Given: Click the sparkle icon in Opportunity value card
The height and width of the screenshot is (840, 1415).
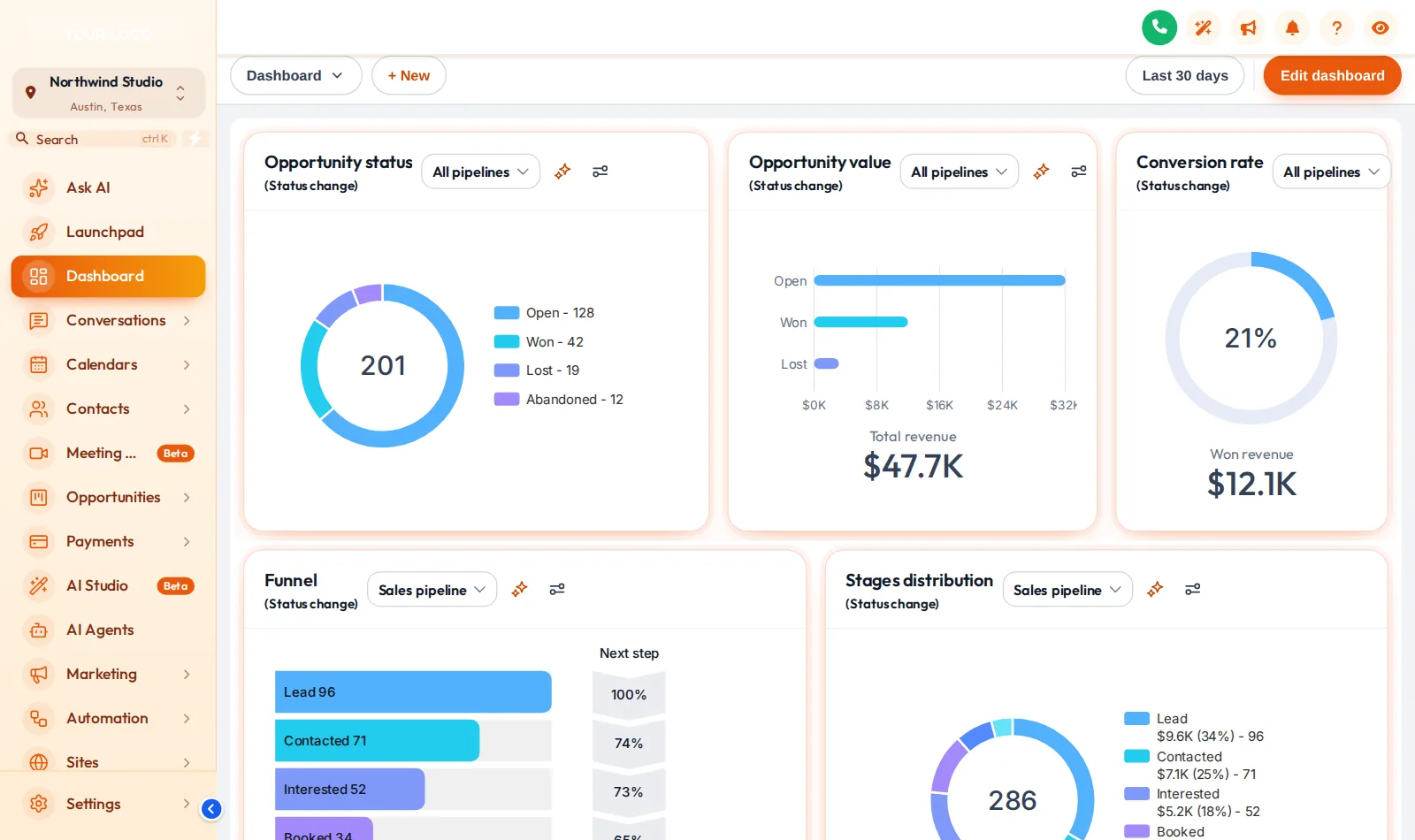Looking at the screenshot, I should (x=1041, y=172).
